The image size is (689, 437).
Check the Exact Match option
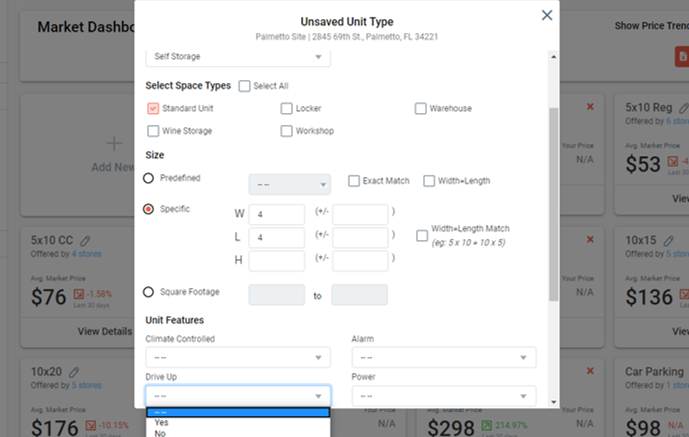click(354, 181)
